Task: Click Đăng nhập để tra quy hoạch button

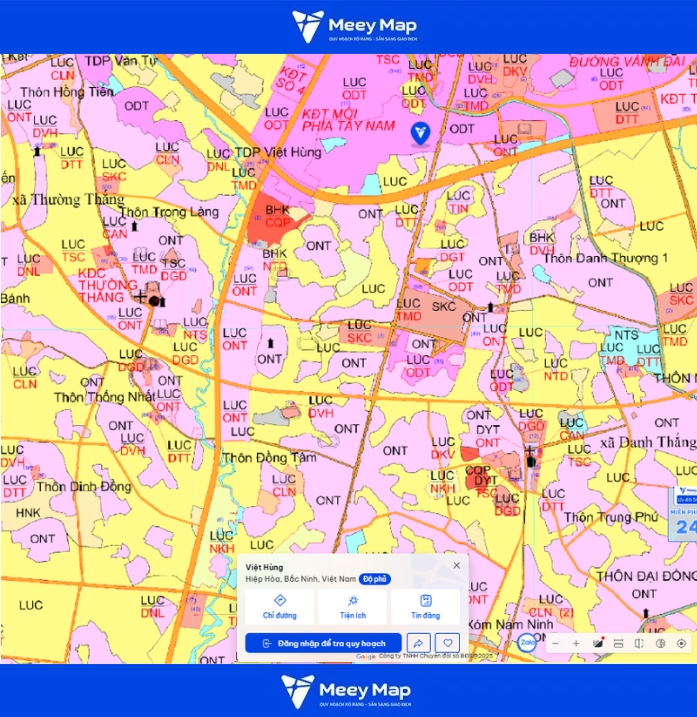Action: point(323,643)
